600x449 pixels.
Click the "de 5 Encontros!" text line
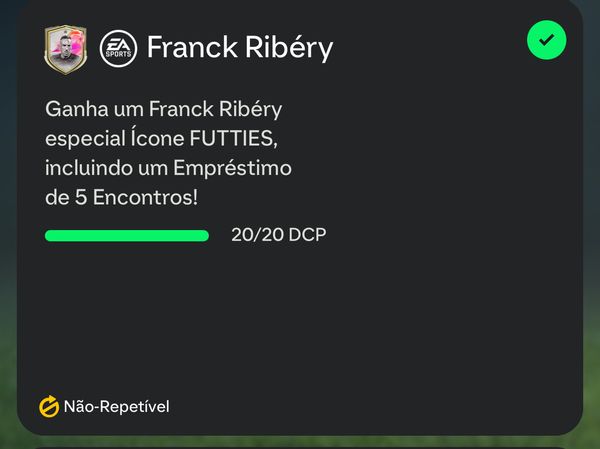122,198
